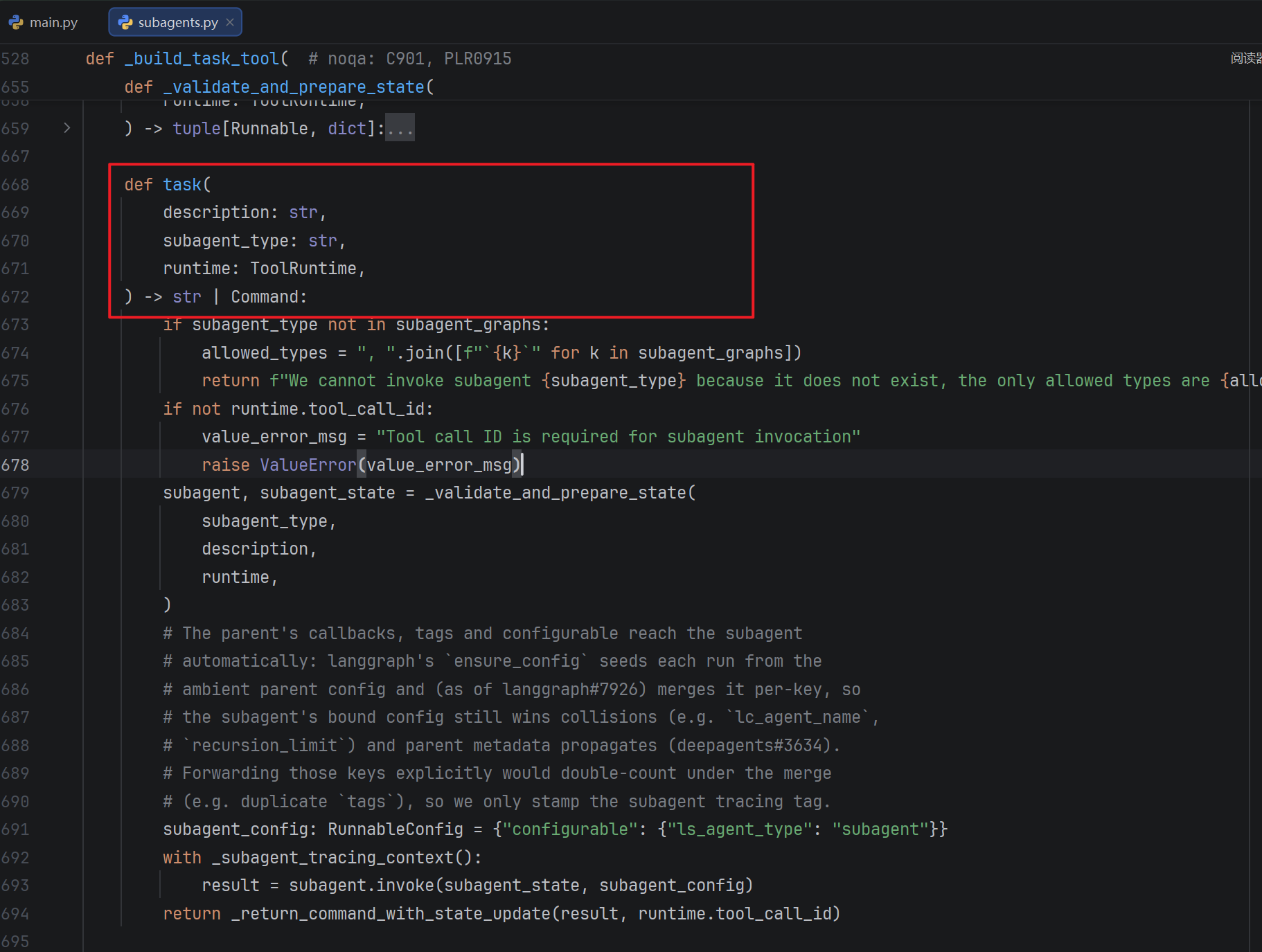Expand the folded block chevron at line 659
Viewport: 1262px width, 952px height.
point(67,128)
